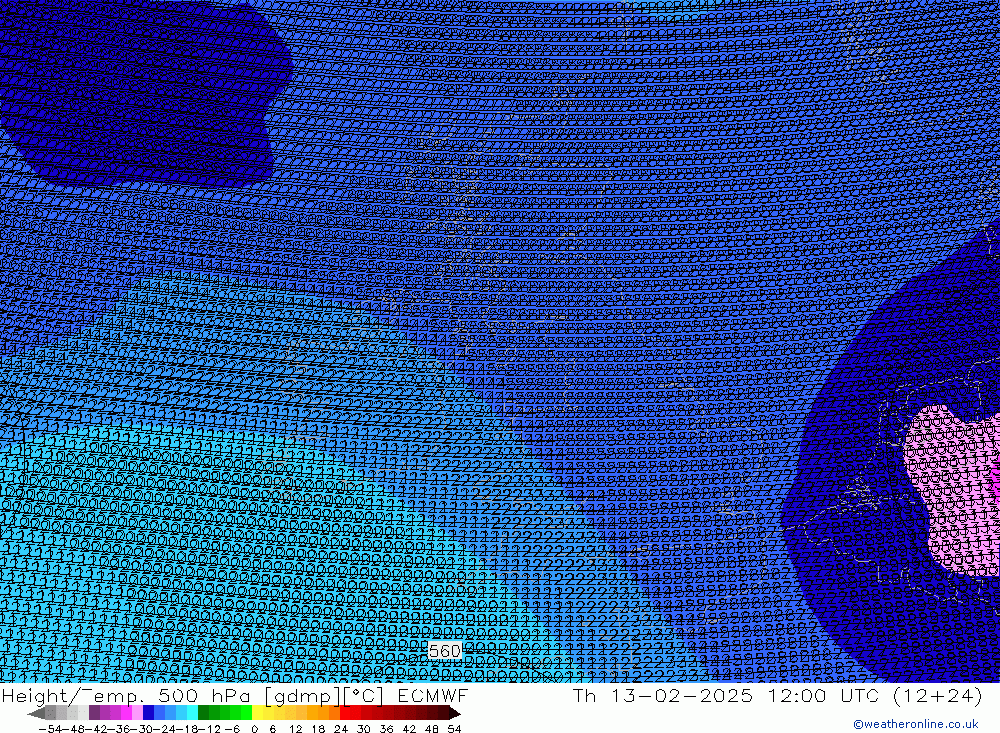The height and width of the screenshot is (733, 1000).
Task: Click the "-6" label on the colour scale
Action: click(232, 729)
